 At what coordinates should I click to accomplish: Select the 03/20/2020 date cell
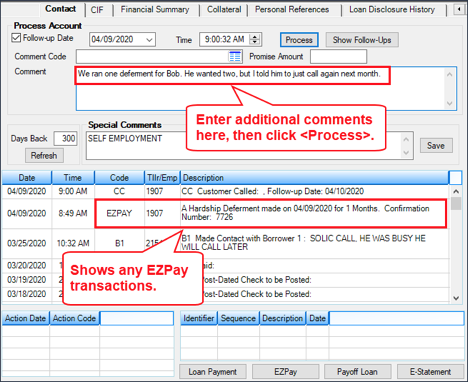pos(27,266)
